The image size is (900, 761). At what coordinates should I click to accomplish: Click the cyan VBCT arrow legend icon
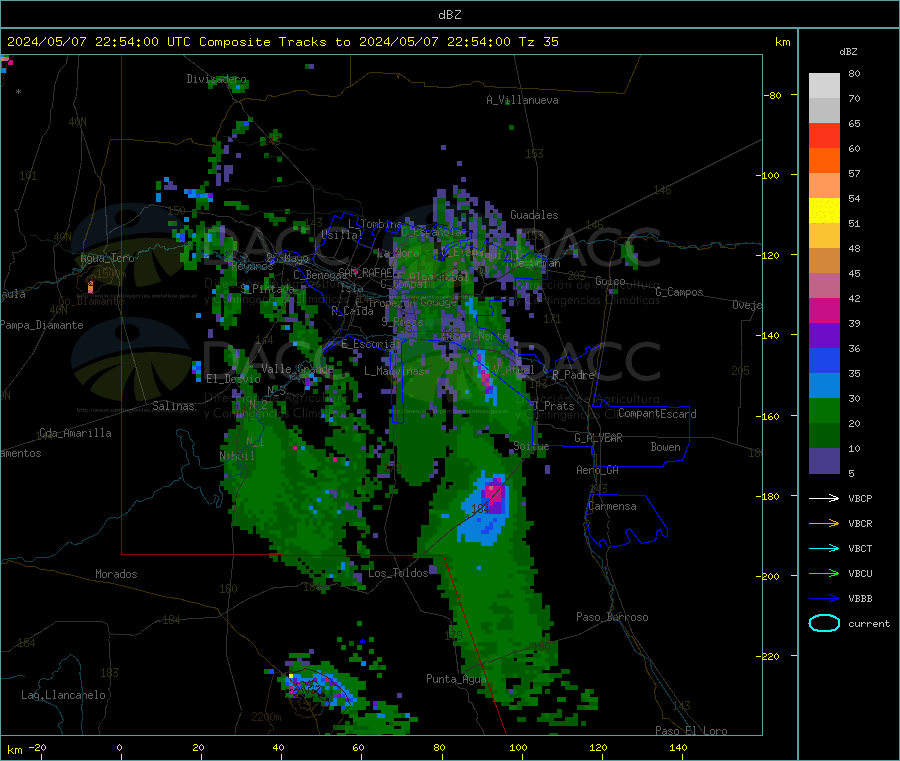pyautogui.click(x=824, y=548)
